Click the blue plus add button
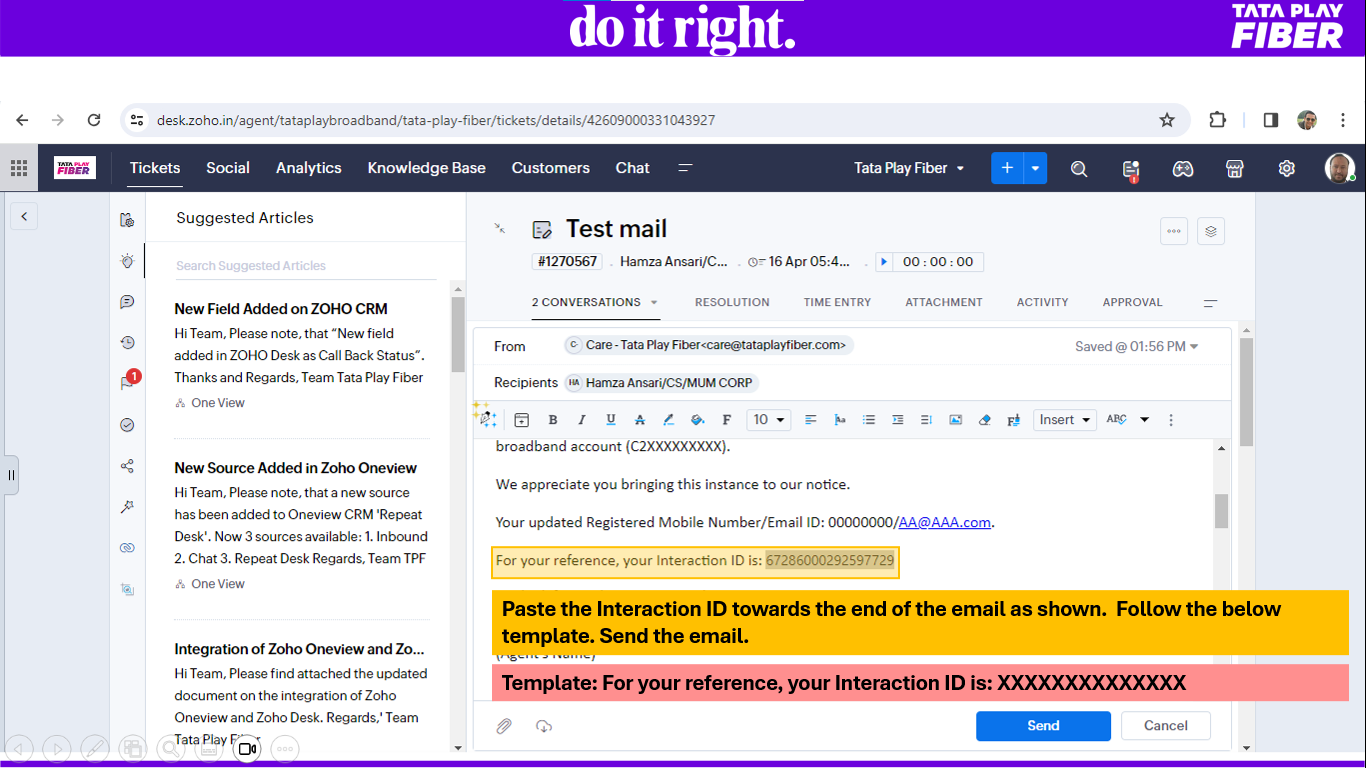Image resolution: width=1366 pixels, height=768 pixels. point(1008,168)
